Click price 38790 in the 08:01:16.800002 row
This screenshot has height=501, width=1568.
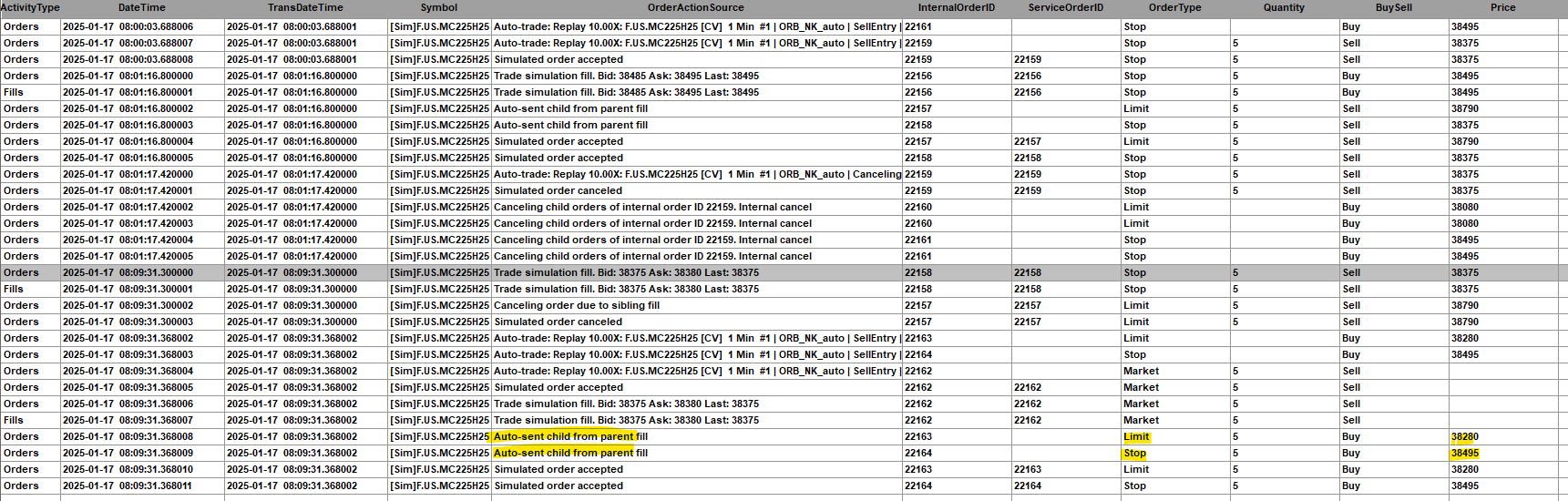pyautogui.click(x=1465, y=108)
